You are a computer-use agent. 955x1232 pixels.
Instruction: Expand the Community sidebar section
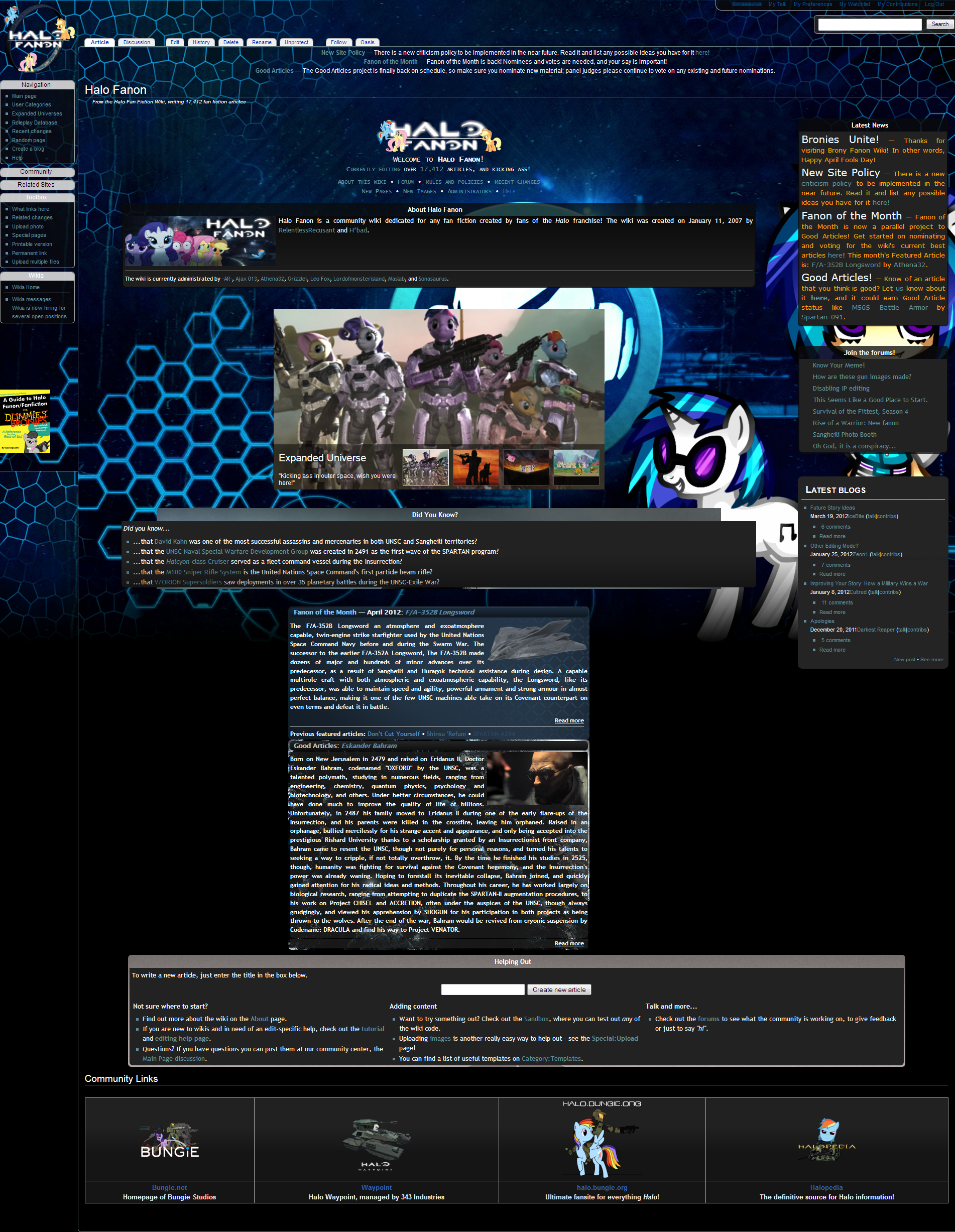[36, 172]
